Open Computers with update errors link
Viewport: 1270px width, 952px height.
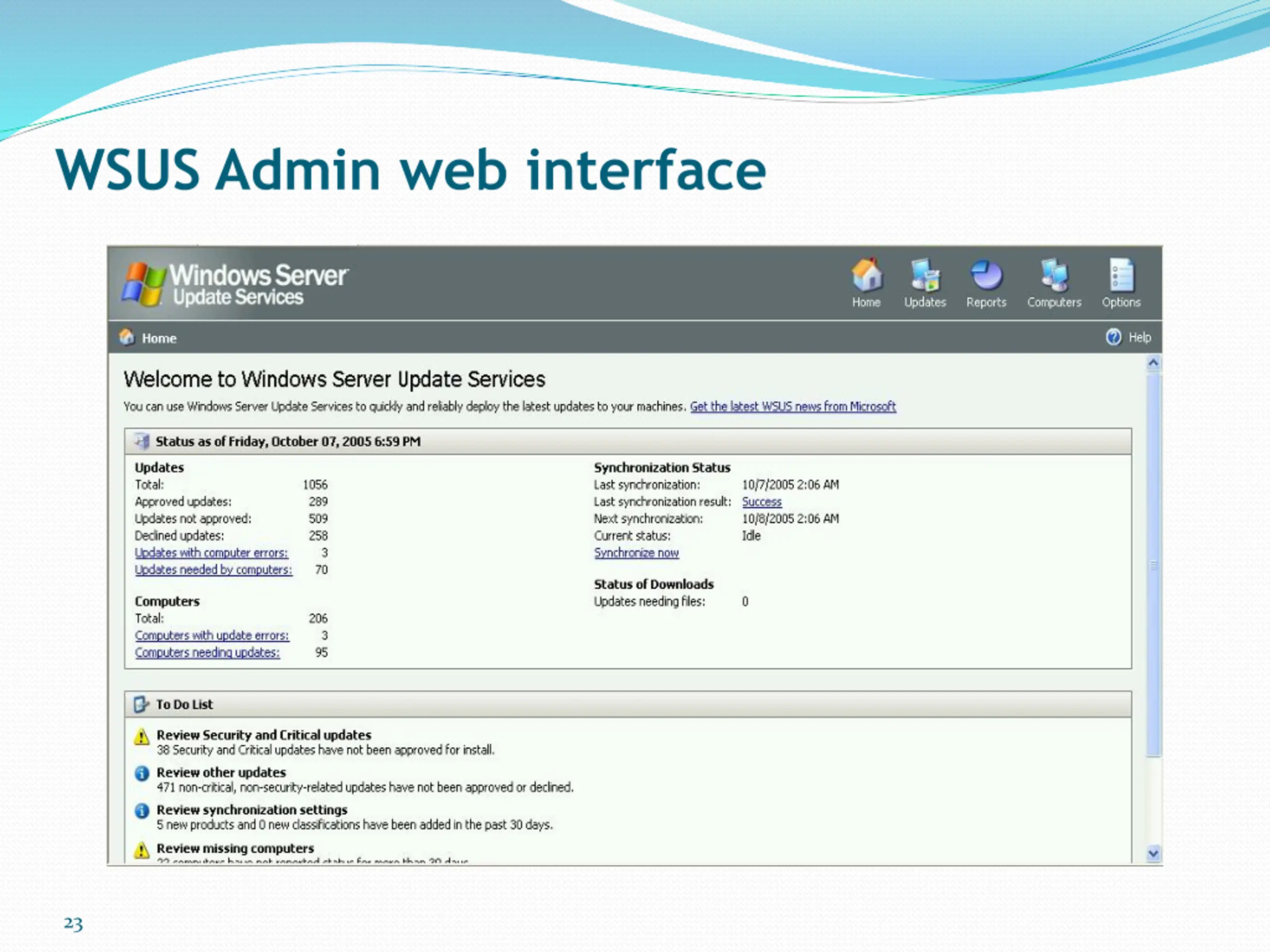(212, 635)
